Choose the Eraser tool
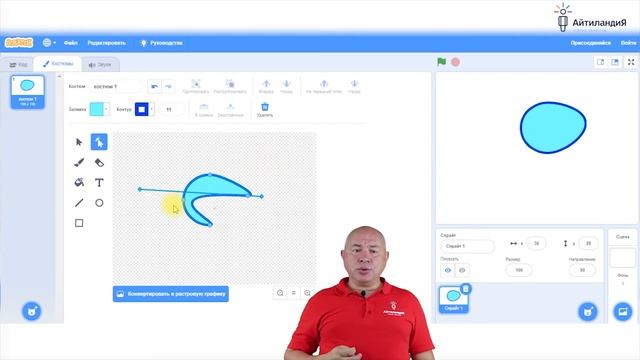Image resolution: width=640 pixels, height=360 pixels. [99, 162]
